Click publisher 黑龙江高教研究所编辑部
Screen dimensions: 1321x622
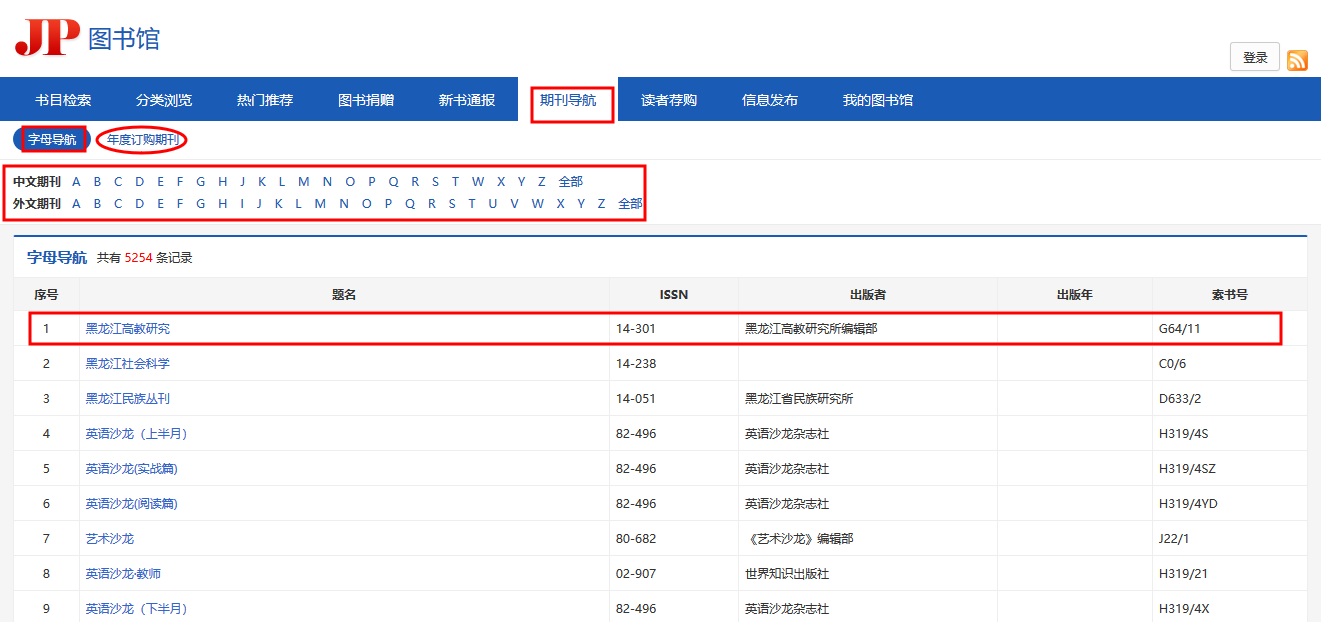tap(811, 329)
